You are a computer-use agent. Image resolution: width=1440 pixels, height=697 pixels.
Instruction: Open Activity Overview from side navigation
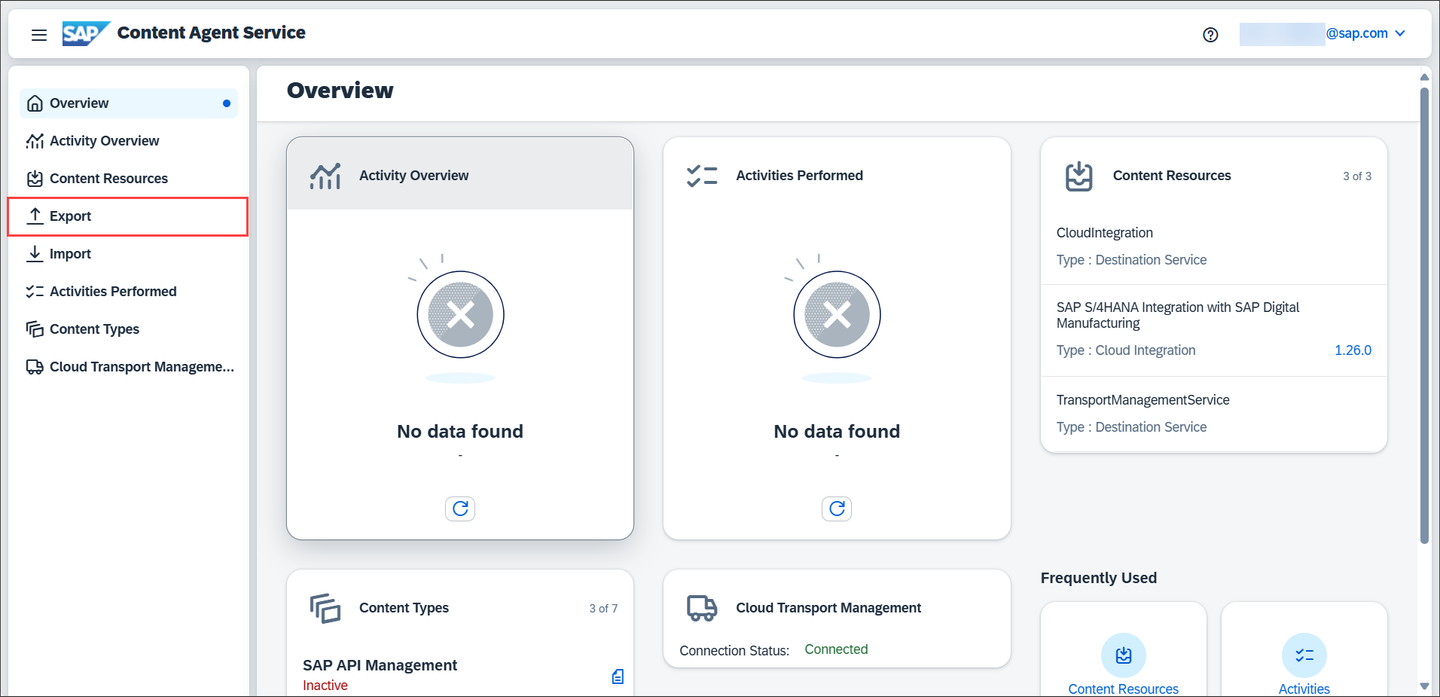click(129, 141)
